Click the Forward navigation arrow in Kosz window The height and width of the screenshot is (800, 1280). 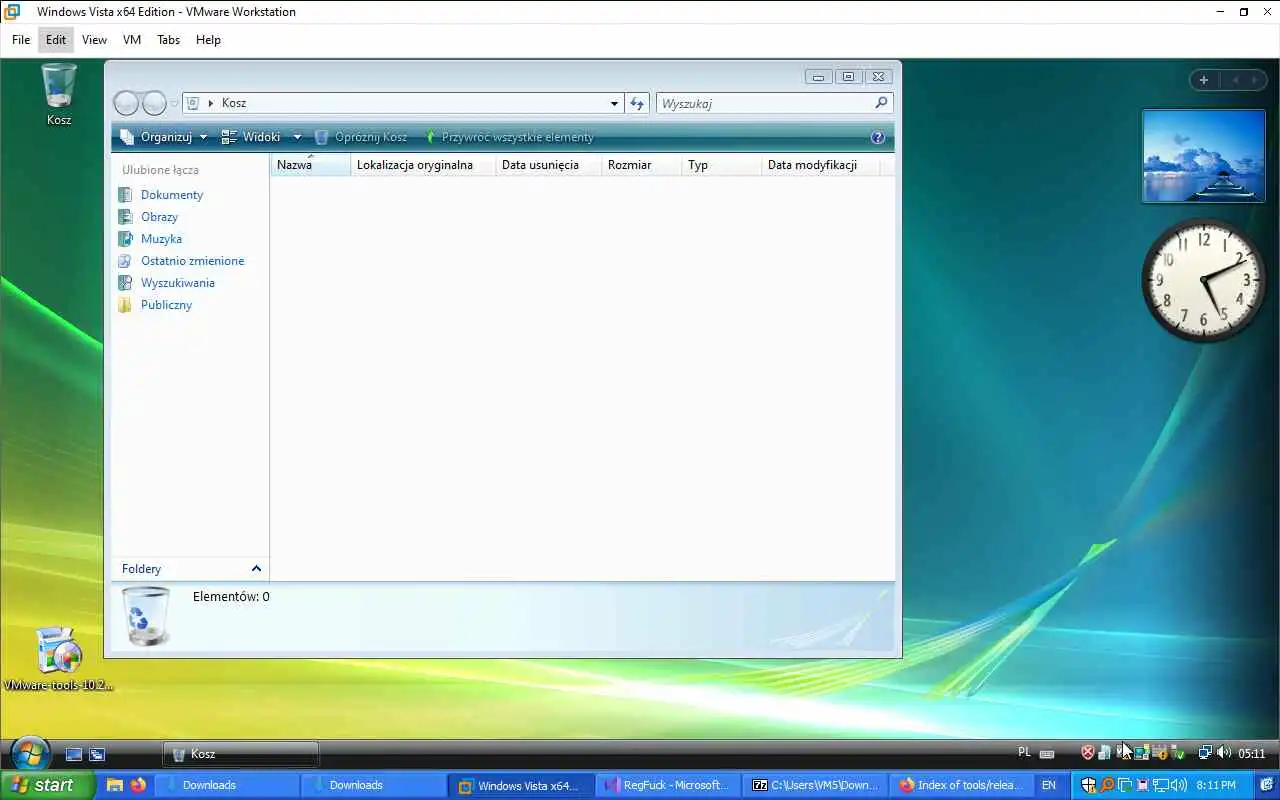(x=154, y=103)
